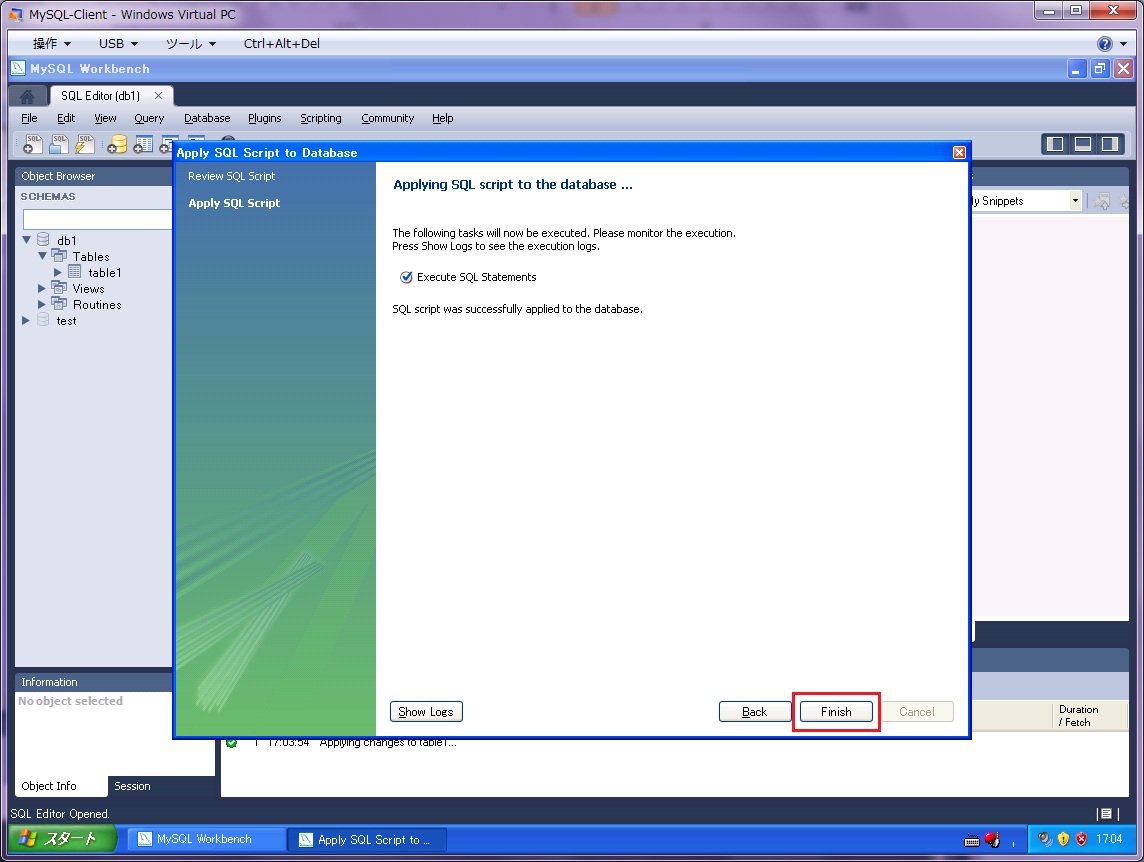Send Ctrl+Alt+Del to the virtual machine

282,44
